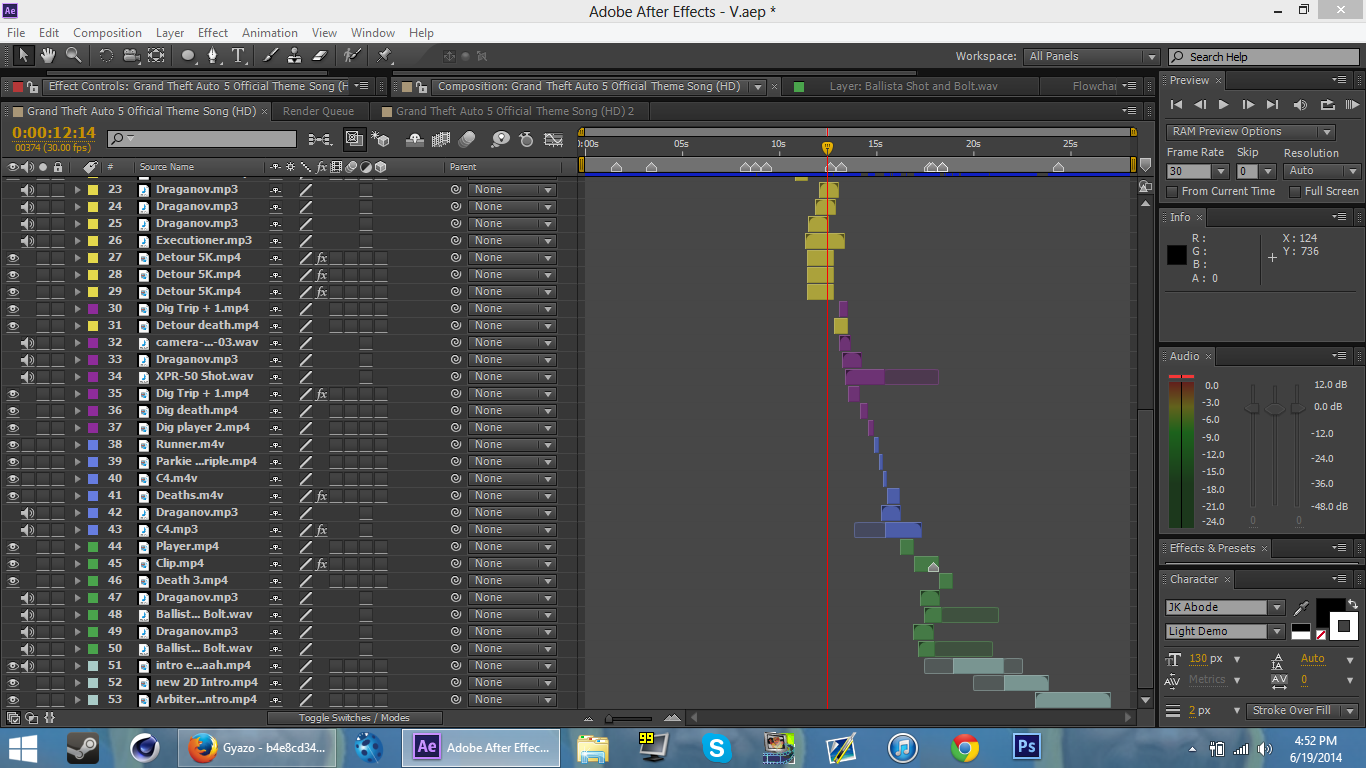Play the composition preview
This screenshot has width=1366, height=768.
click(1223, 105)
